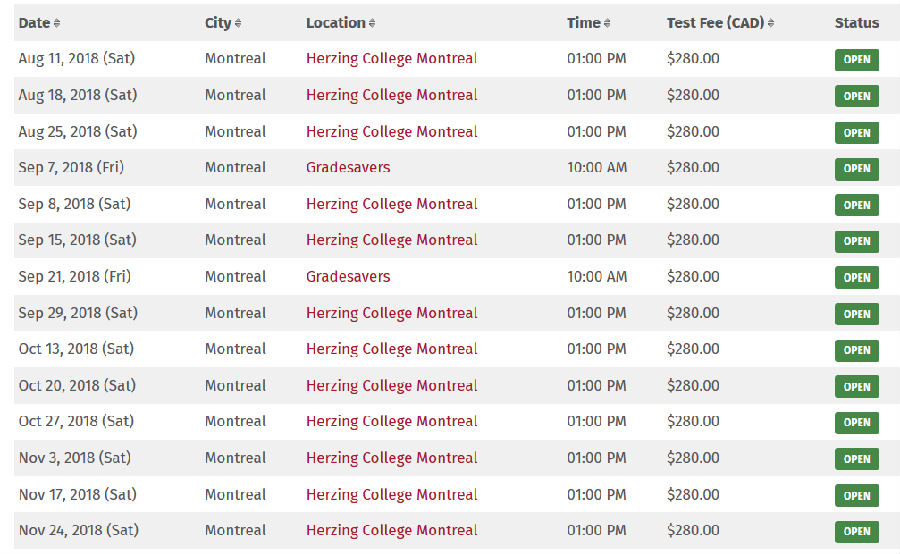
Task: Open Gradesavers link on Sep 21 row
Action: (348, 276)
